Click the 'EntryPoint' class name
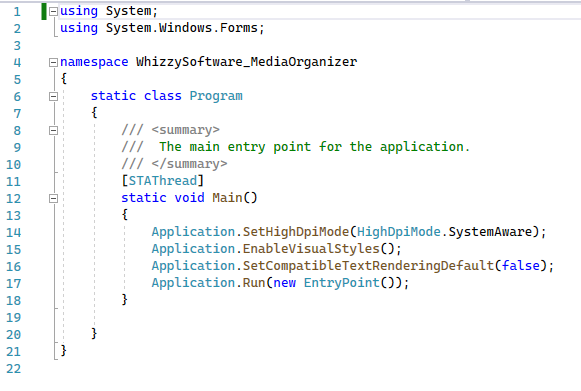Image resolution: width=581 pixels, height=391 pixels. [342, 283]
